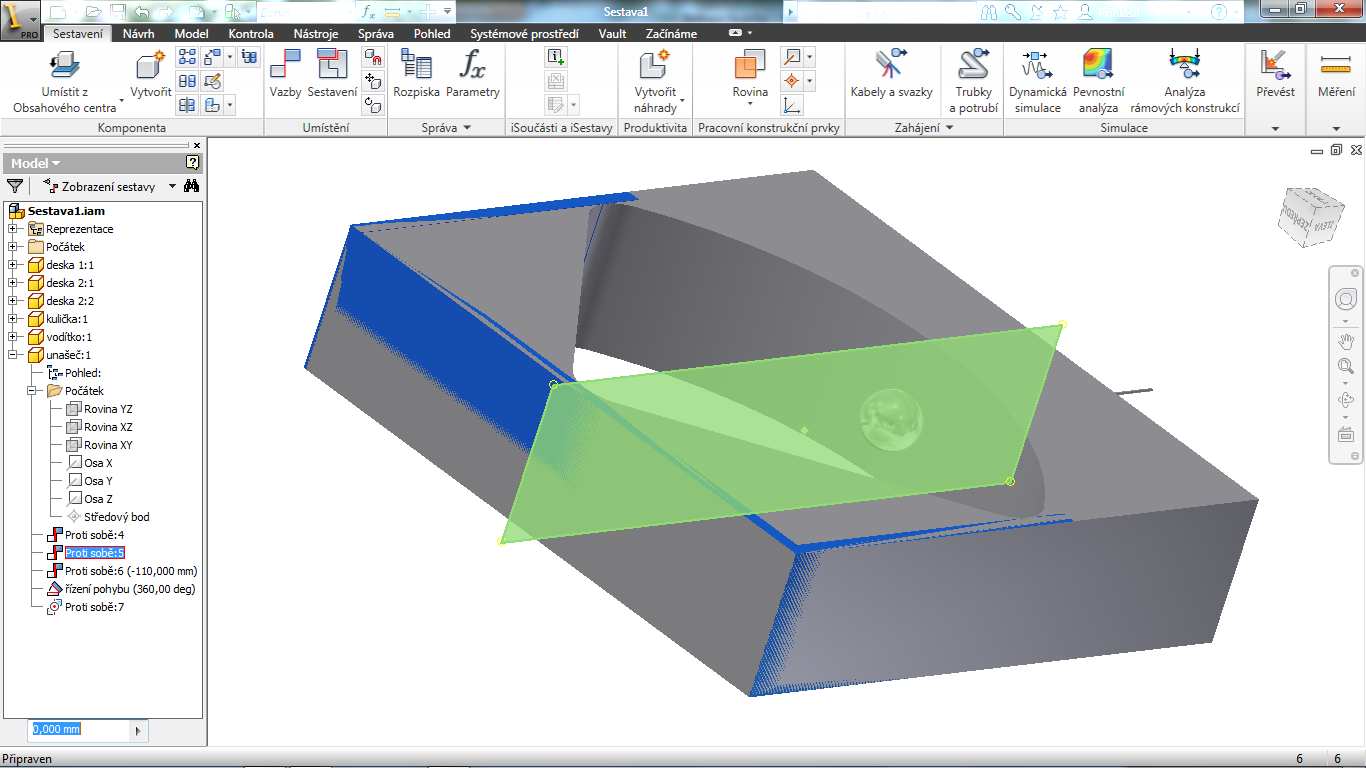Open the browser panel help icon
The width and height of the screenshot is (1366, 768).
193,162
